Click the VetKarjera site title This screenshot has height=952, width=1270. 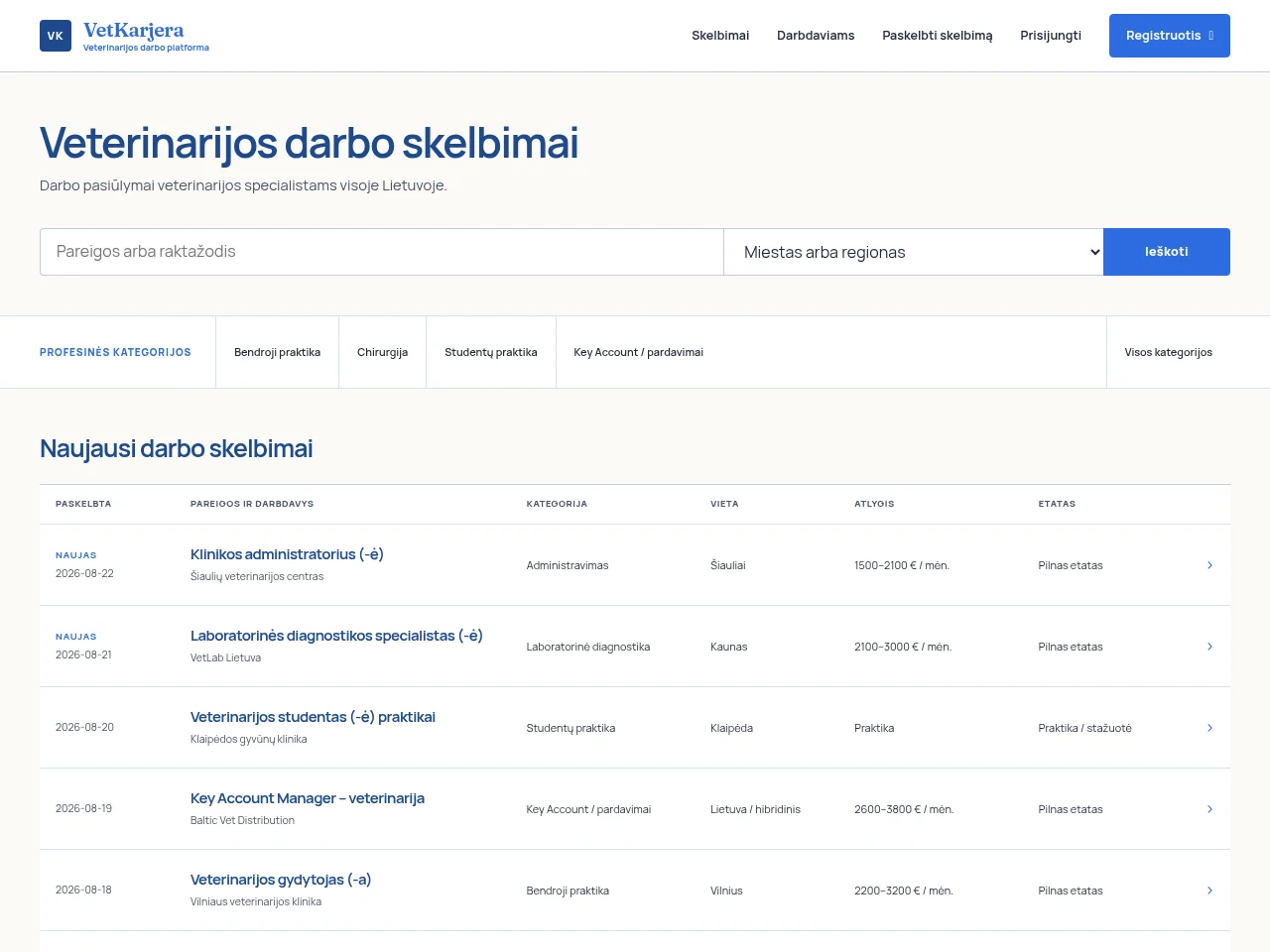pyautogui.click(x=134, y=30)
